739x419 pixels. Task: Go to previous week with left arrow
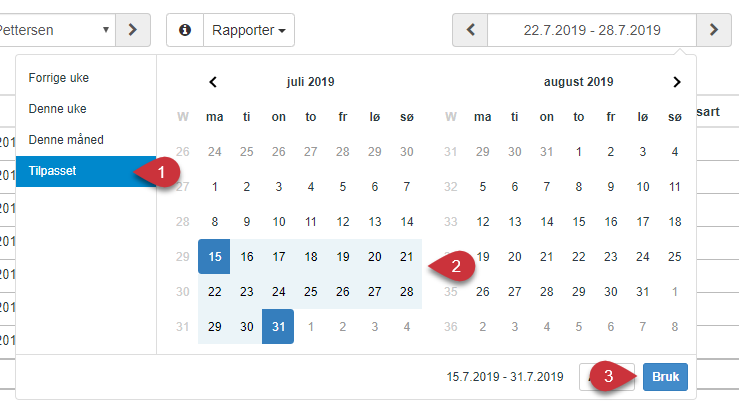click(x=470, y=30)
